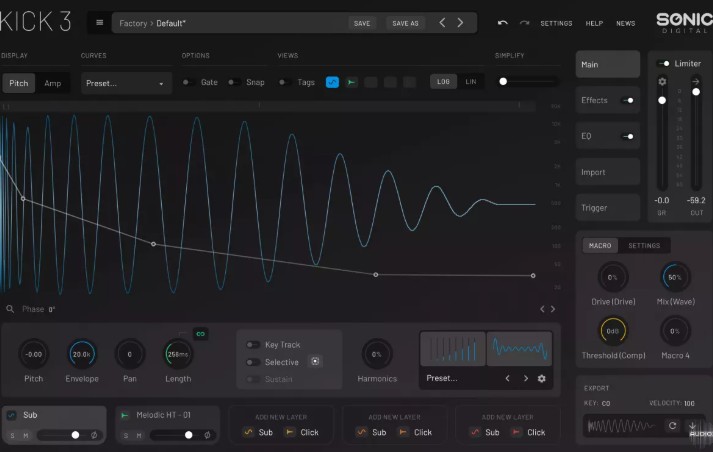
Task: Open the NEWS link
Action: tap(626, 23)
